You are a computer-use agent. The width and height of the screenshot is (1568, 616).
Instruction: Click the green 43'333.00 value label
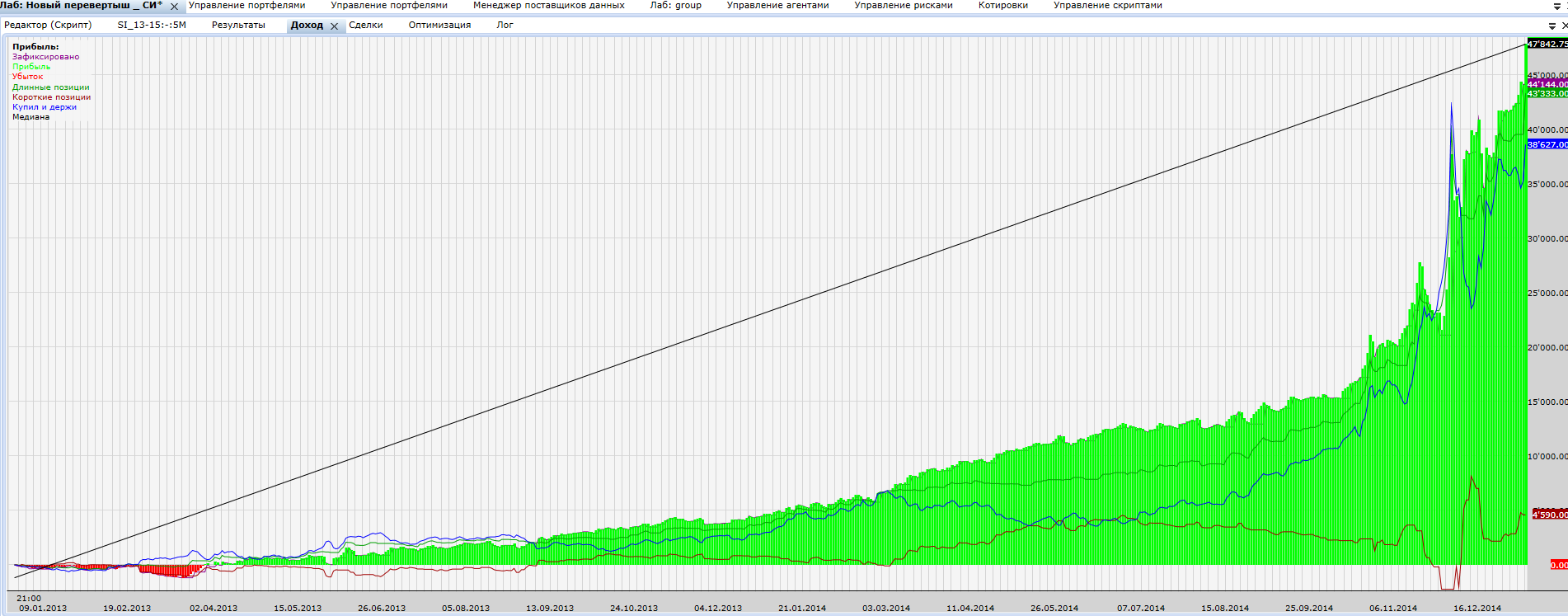[x=1547, y=94]
